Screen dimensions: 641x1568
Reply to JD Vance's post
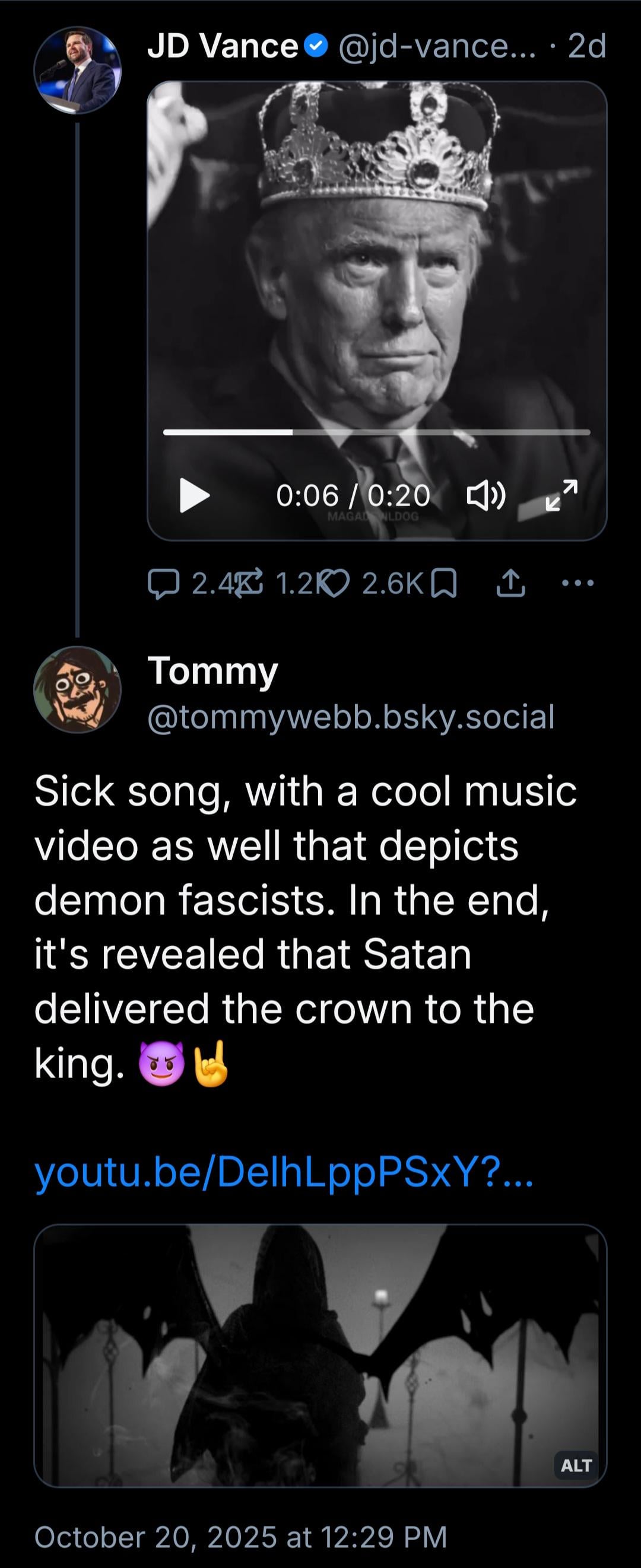point(163,584)
